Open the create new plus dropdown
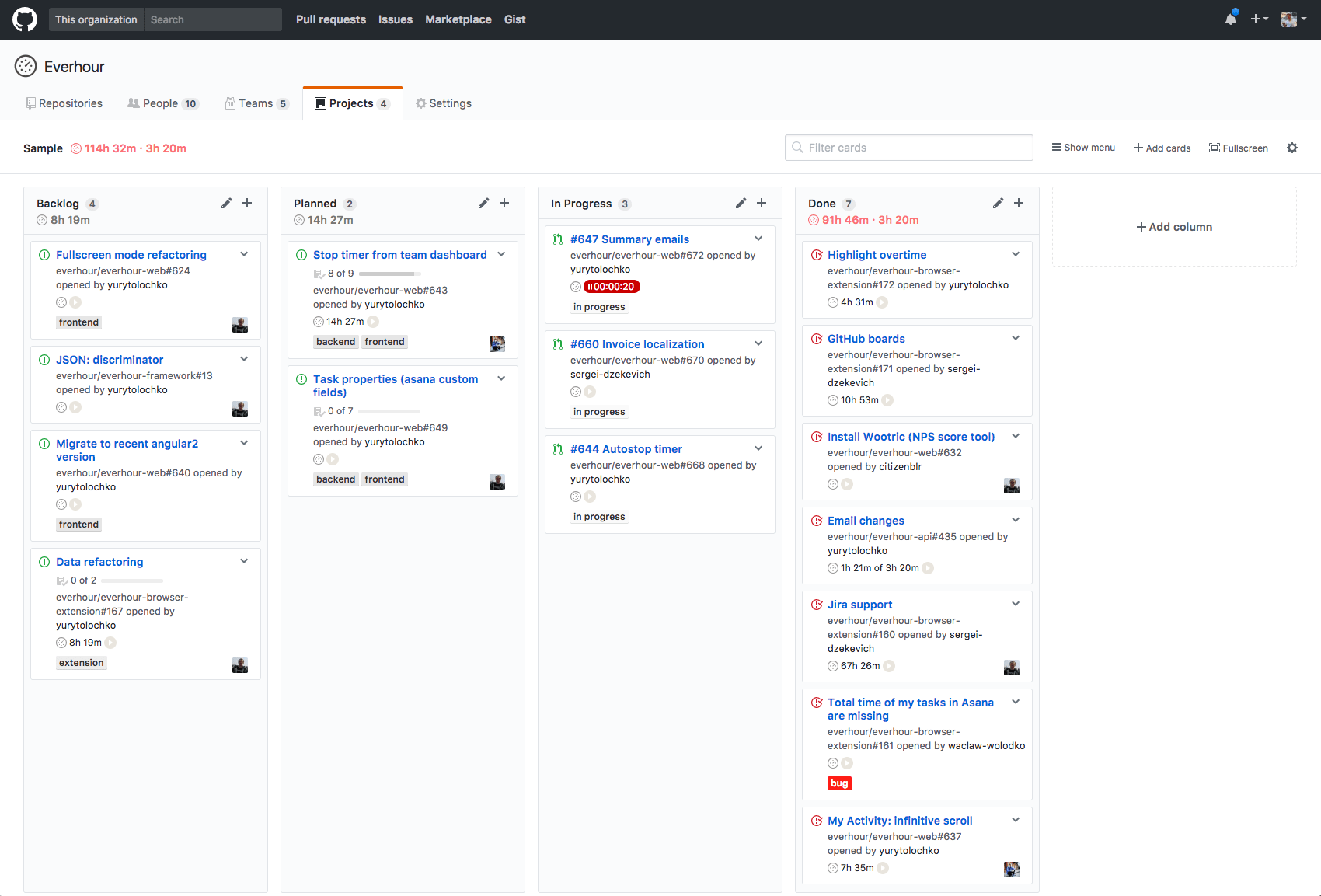This screenshot has width=1321, height=896. [x=1259, y=19]
